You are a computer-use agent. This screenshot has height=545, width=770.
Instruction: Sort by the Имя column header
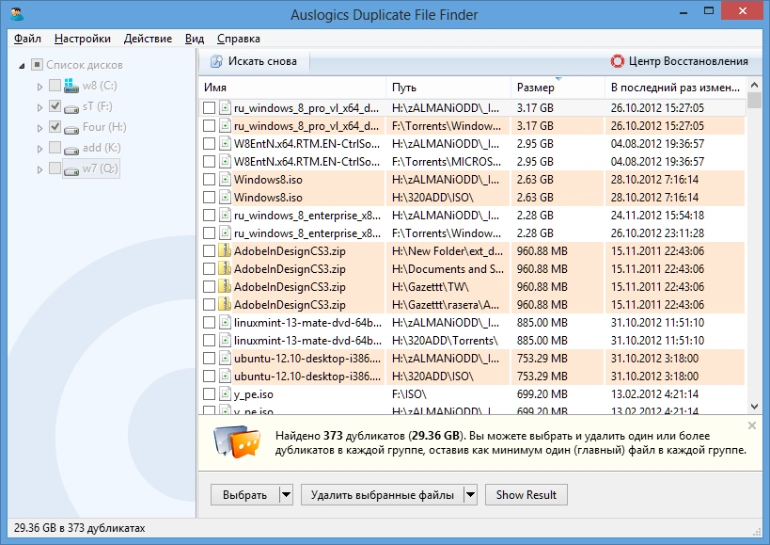coord(293,87)
